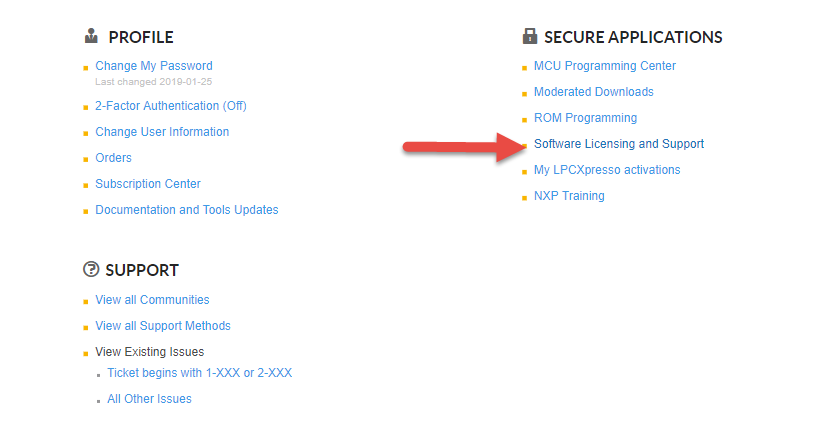
Task: View all Communities link
Action: point(152,300)
